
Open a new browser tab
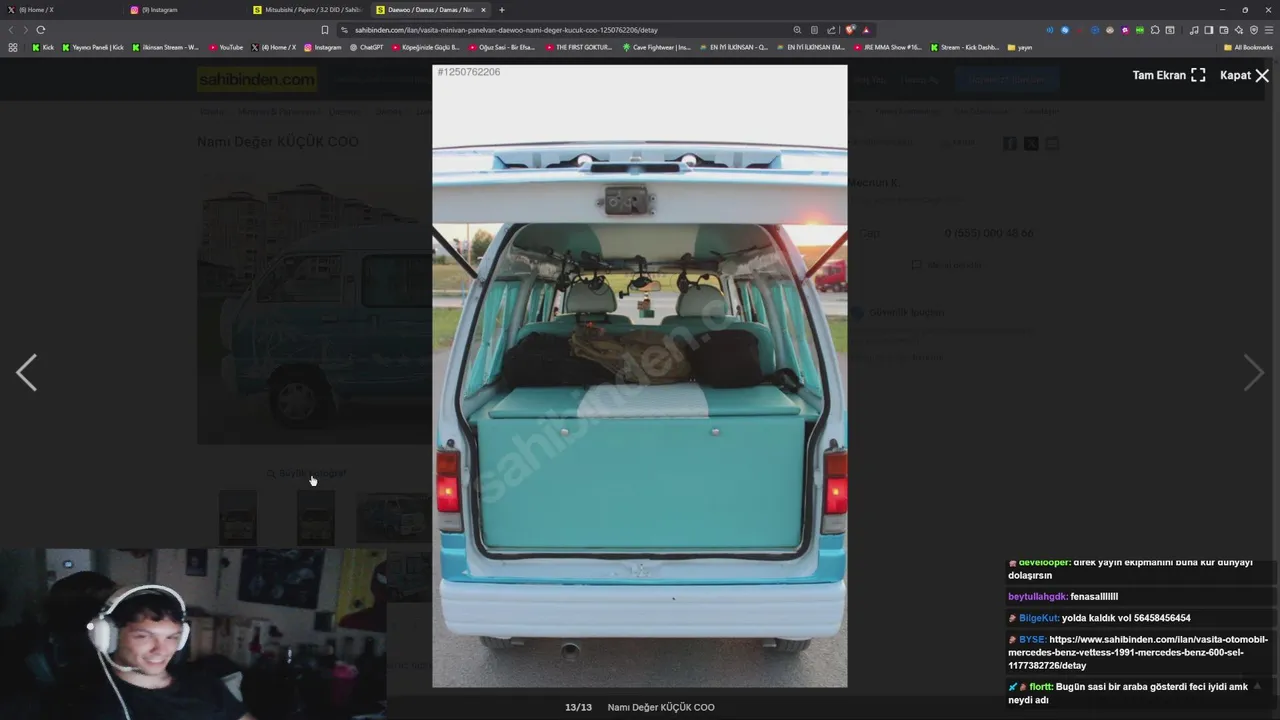[502, 10]
